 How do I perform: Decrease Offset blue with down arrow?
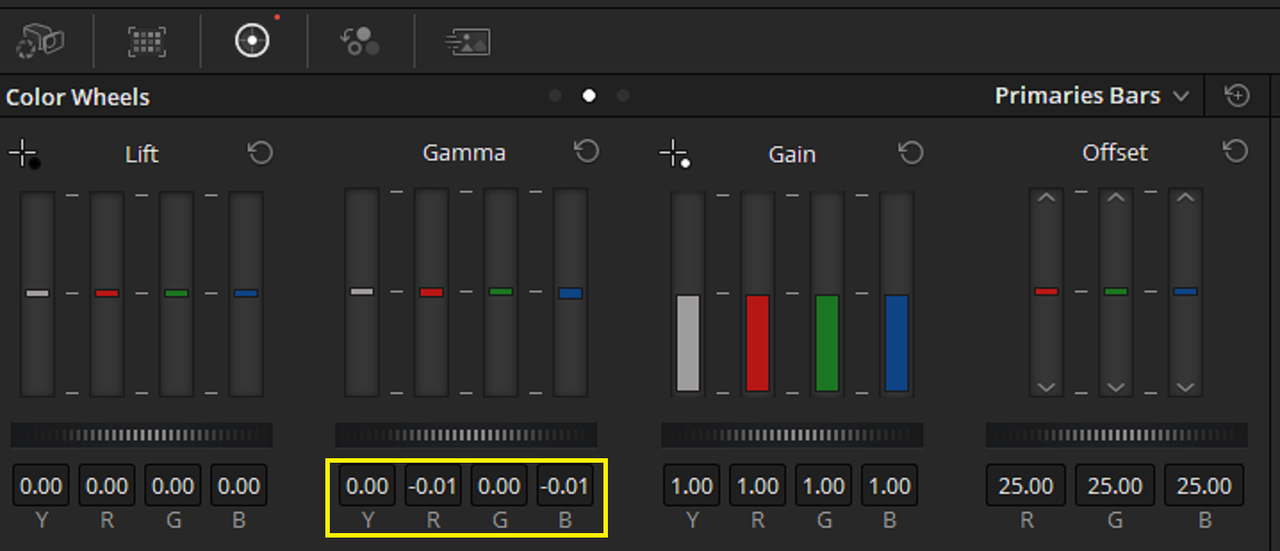pos(1186,387)
